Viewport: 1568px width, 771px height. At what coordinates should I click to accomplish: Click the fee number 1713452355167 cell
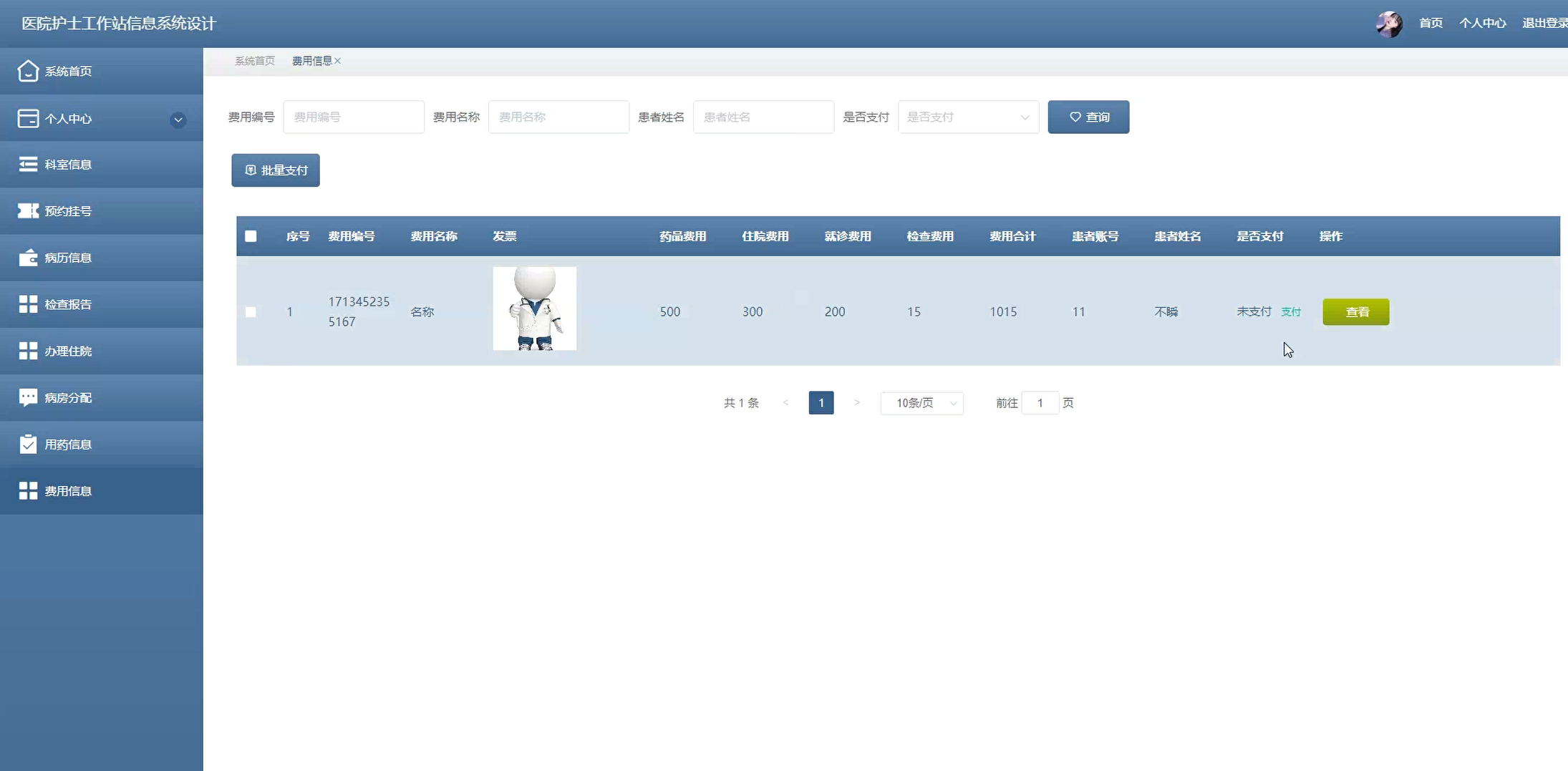coord(359,311)
